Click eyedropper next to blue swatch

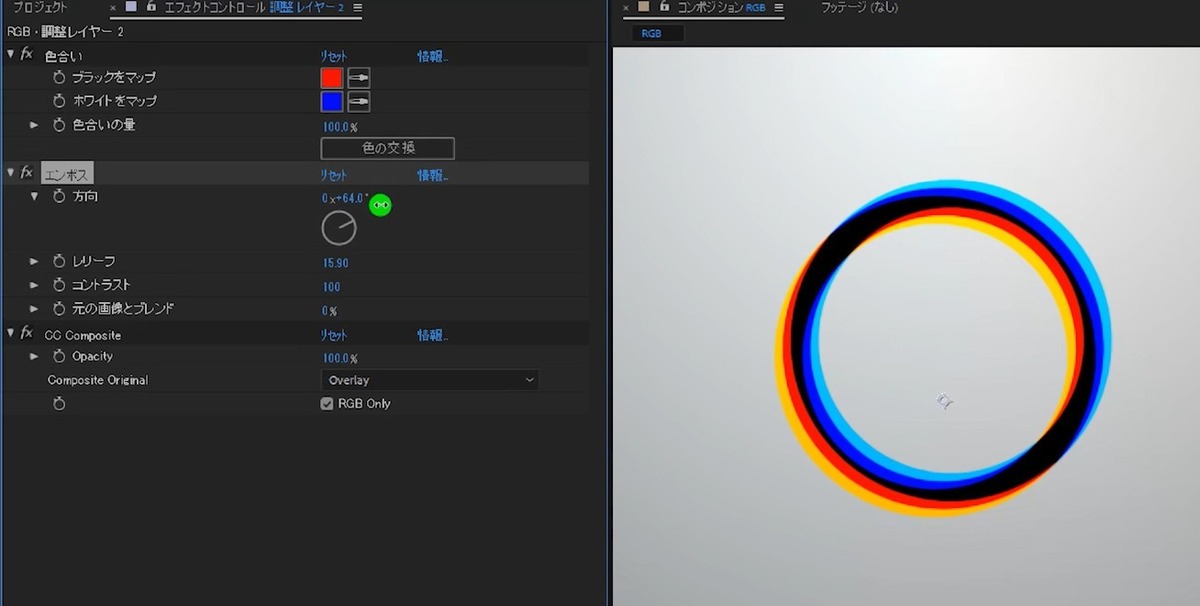[358, 101]
